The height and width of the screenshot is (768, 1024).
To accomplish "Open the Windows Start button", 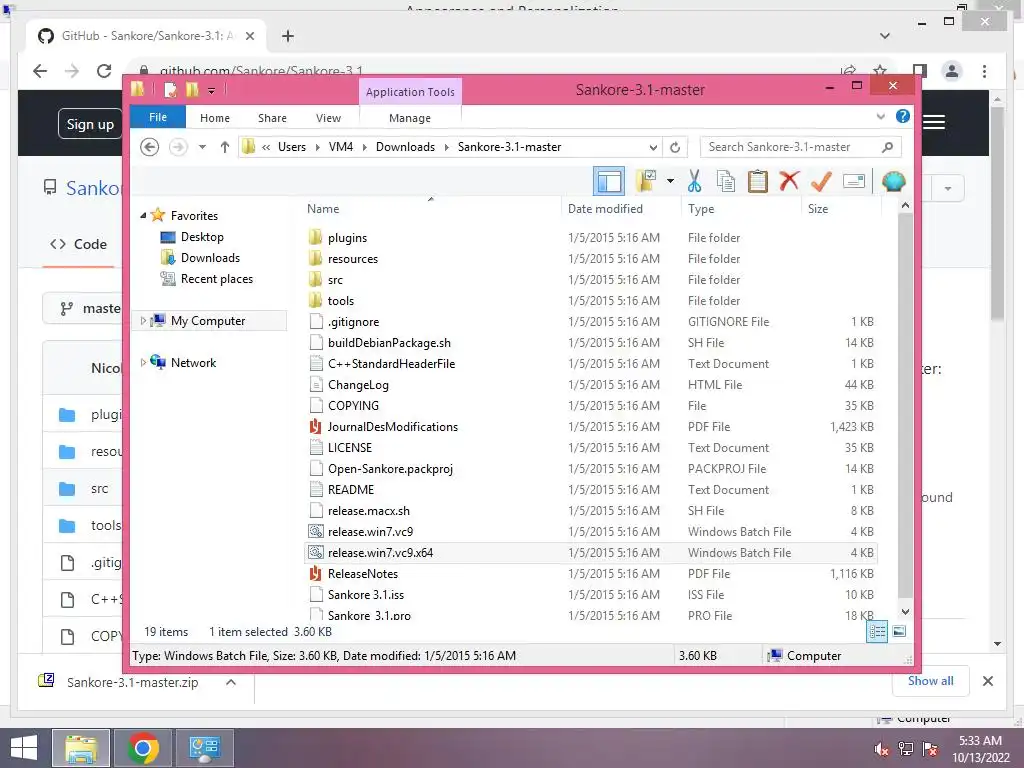I will (24, 748).
